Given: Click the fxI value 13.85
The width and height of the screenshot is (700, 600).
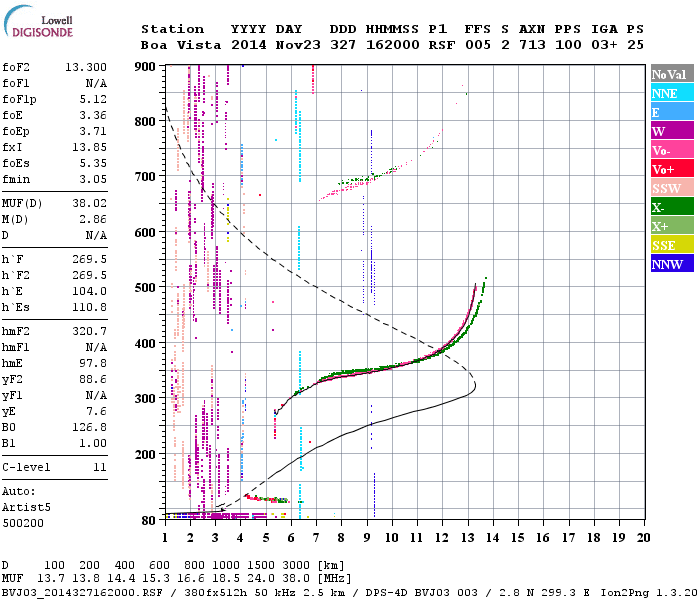Looking at the screenshot, I should 89,147.
